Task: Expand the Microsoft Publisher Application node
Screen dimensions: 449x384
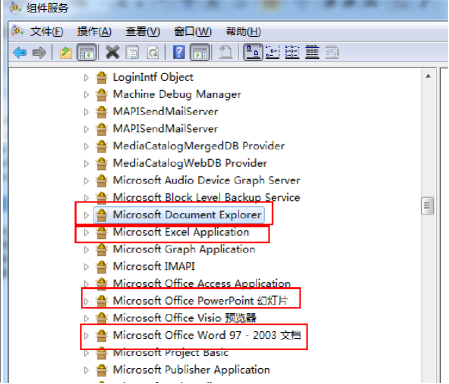Action: point(86,370)
